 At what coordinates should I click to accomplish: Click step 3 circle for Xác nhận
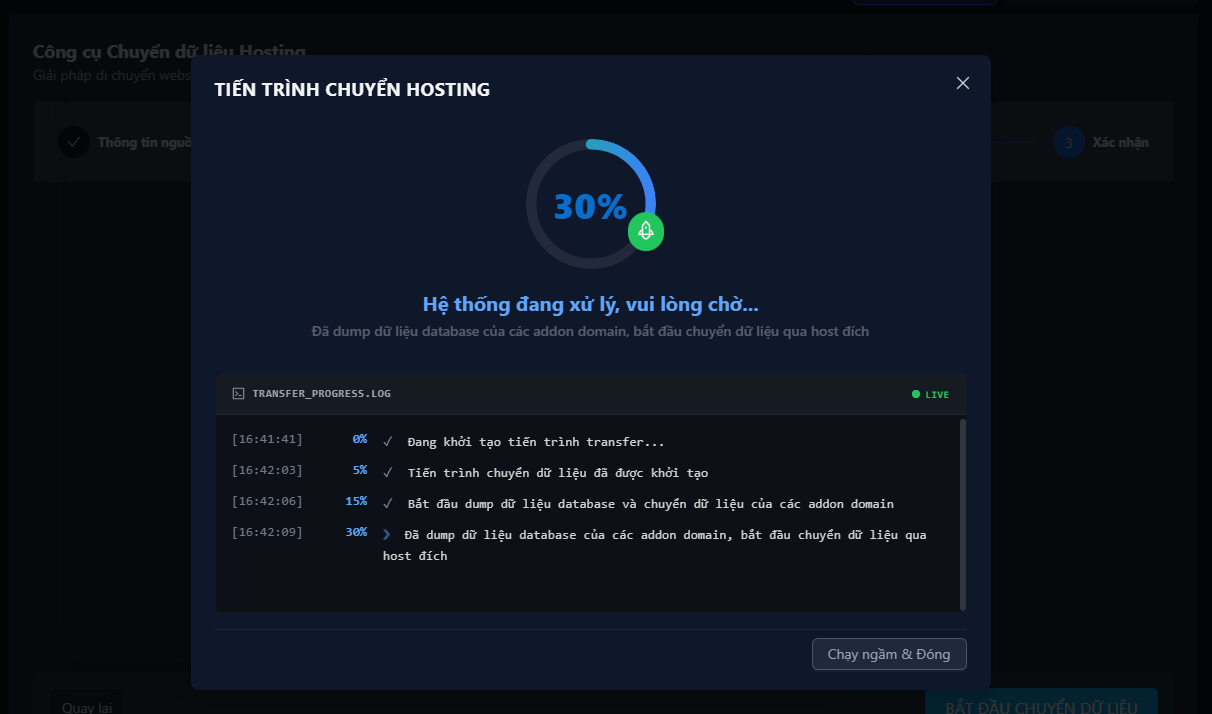click(x=1069, y=142)
